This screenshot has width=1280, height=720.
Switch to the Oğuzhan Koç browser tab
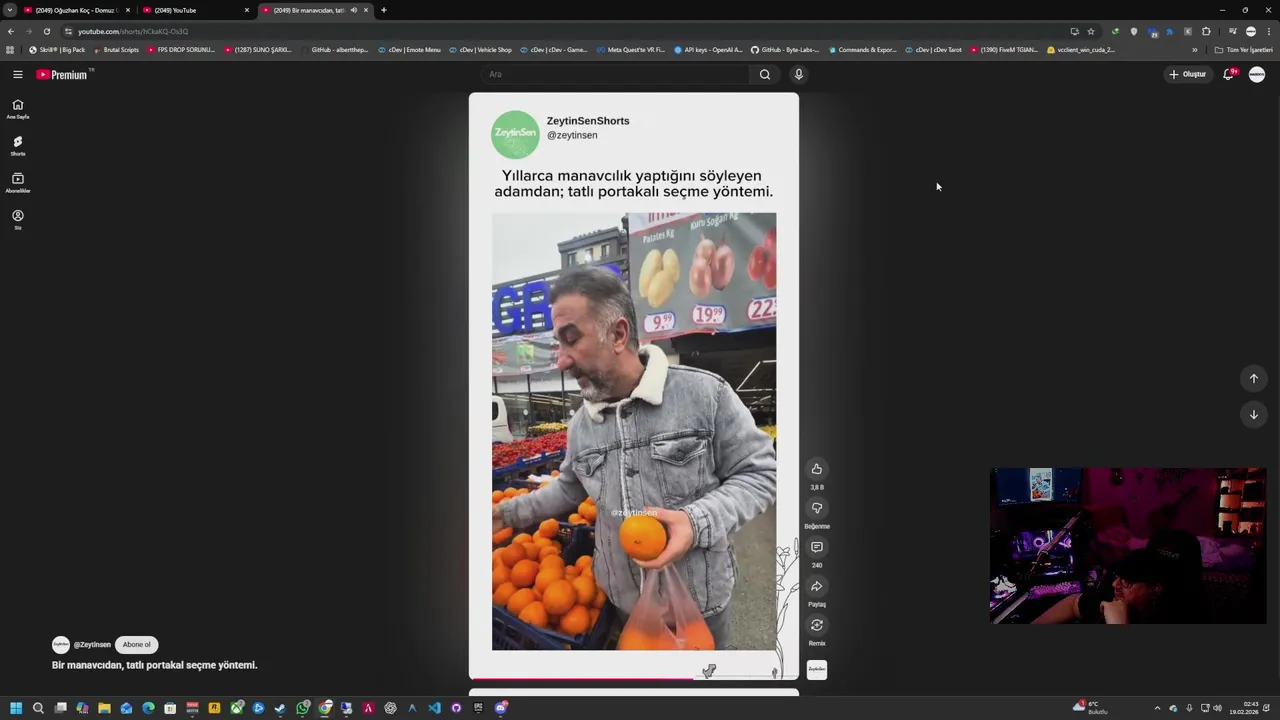pos(76,10)
